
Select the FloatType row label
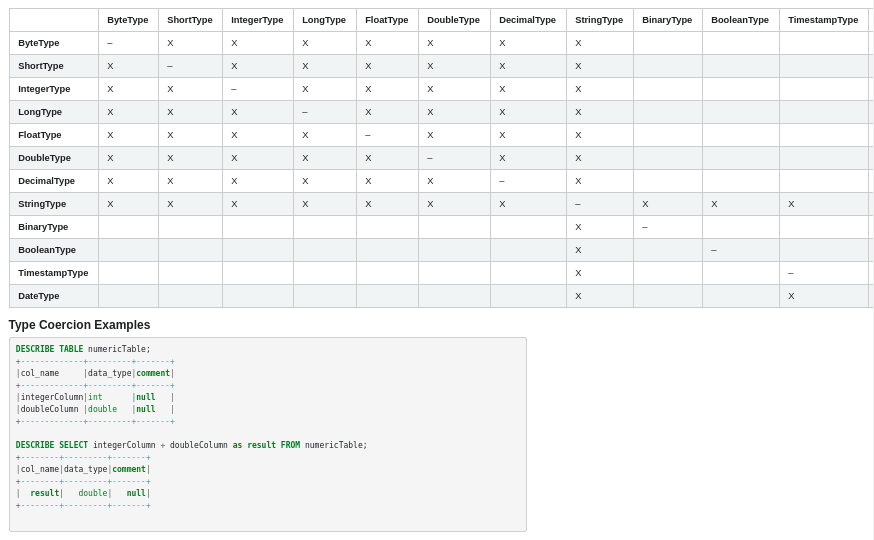40,135
